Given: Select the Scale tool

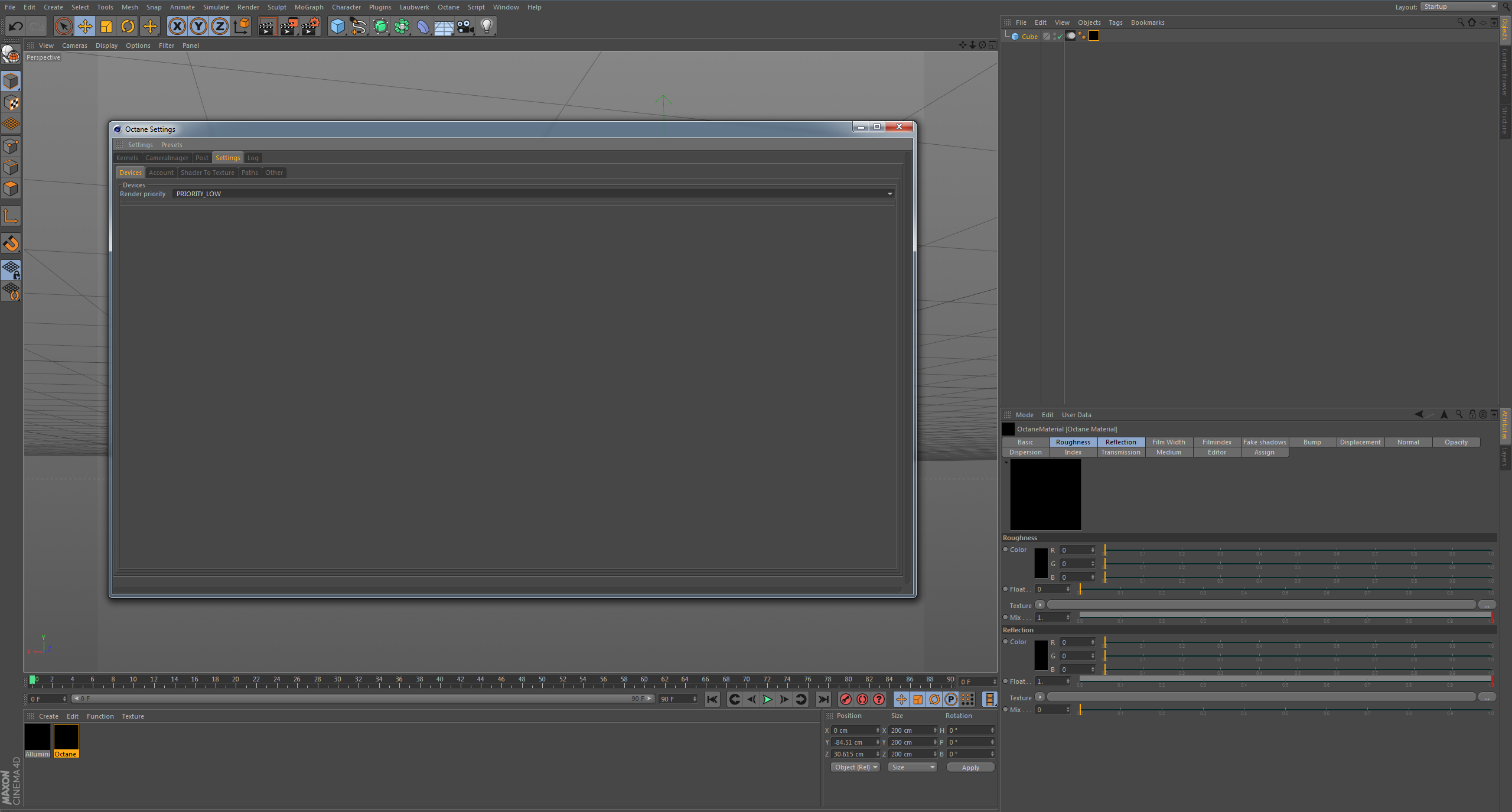Looking at the screenshot, I should 106,27.
